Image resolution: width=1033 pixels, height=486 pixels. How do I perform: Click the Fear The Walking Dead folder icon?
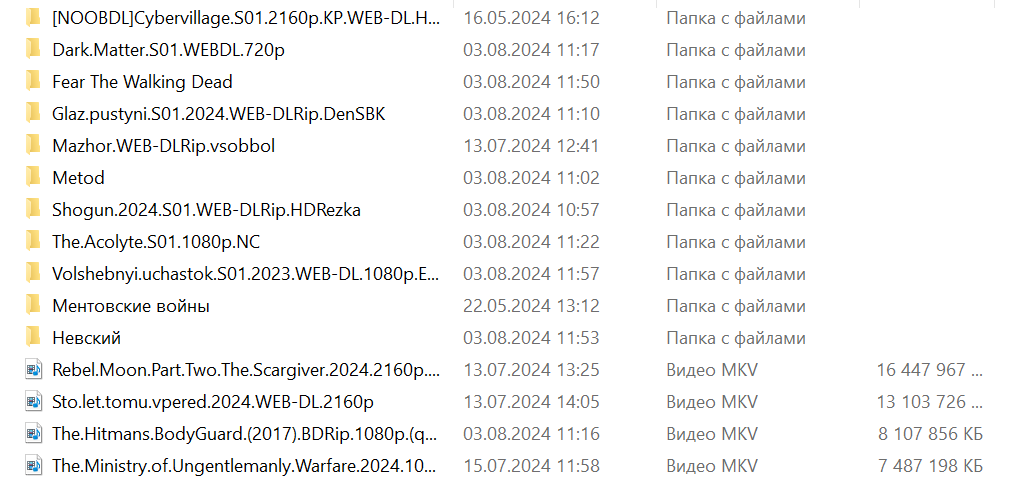click(33, 82)
